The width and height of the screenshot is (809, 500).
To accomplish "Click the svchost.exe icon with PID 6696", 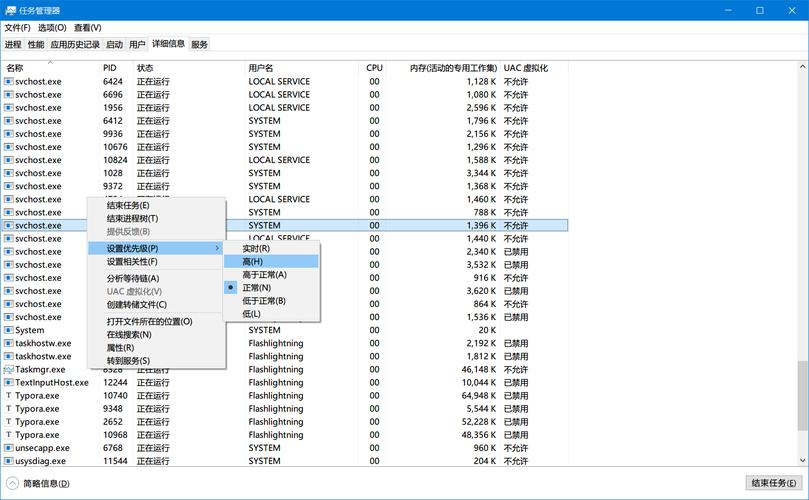I will (x=9, y=94).
